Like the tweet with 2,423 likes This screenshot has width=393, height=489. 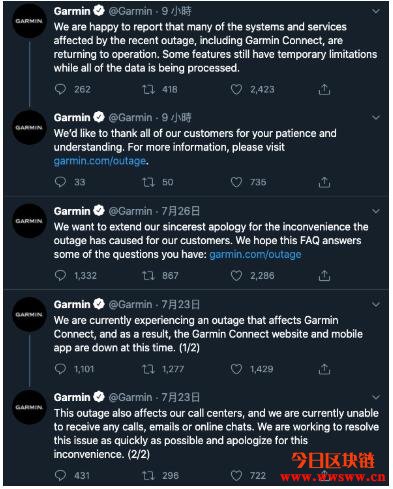tap(236, 89)
